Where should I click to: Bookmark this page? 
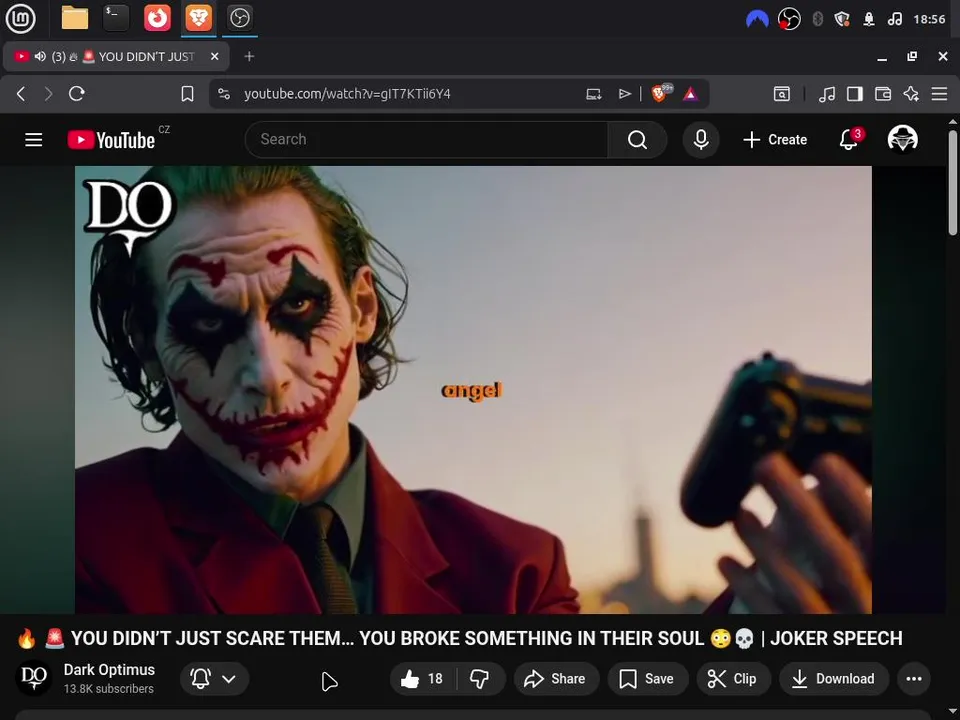tap(187, 94)
